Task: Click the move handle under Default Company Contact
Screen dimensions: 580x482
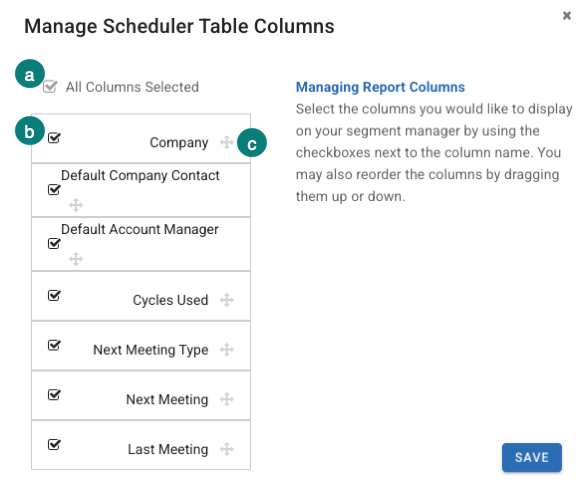Action: pos(76,205)
